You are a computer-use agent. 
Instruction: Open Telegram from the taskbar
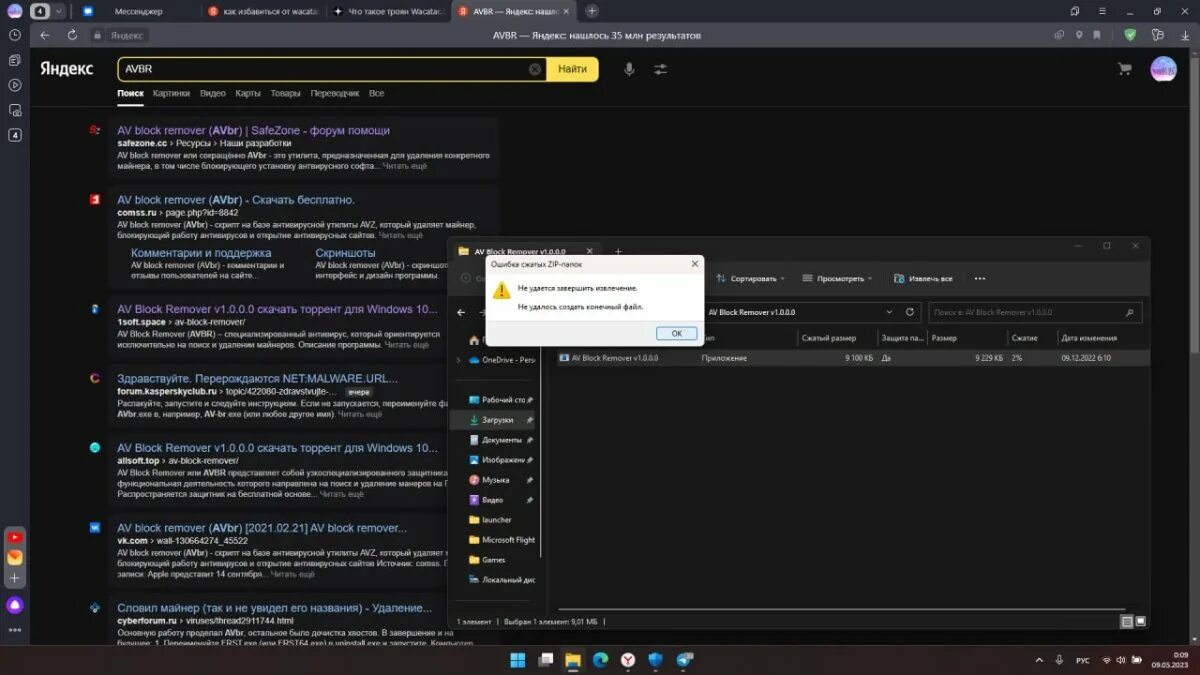(x=684, y=660)
